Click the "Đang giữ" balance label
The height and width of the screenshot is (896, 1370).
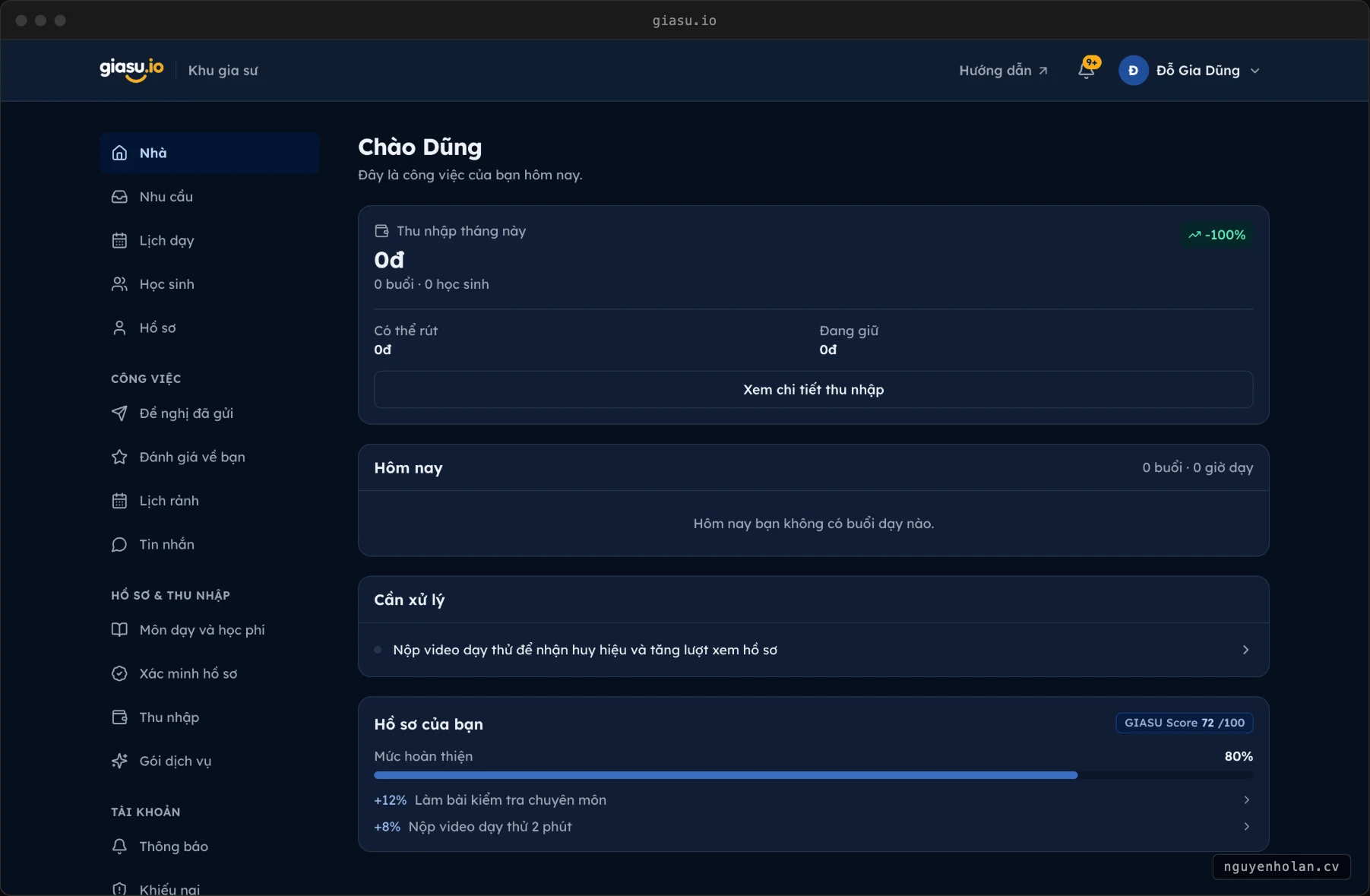849,331
